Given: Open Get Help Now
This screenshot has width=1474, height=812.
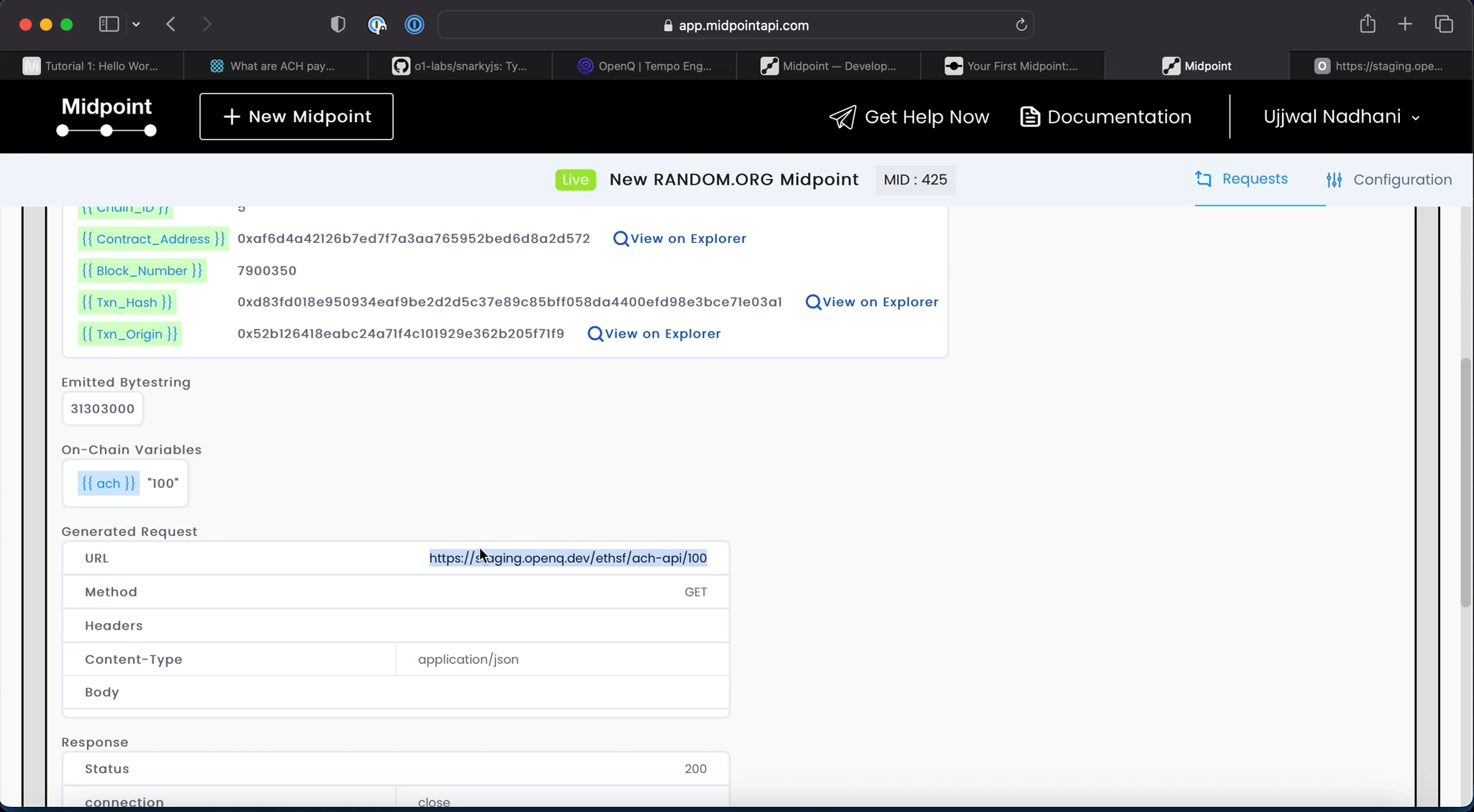Looking at the screenshot, I should [x=909, y=117].
